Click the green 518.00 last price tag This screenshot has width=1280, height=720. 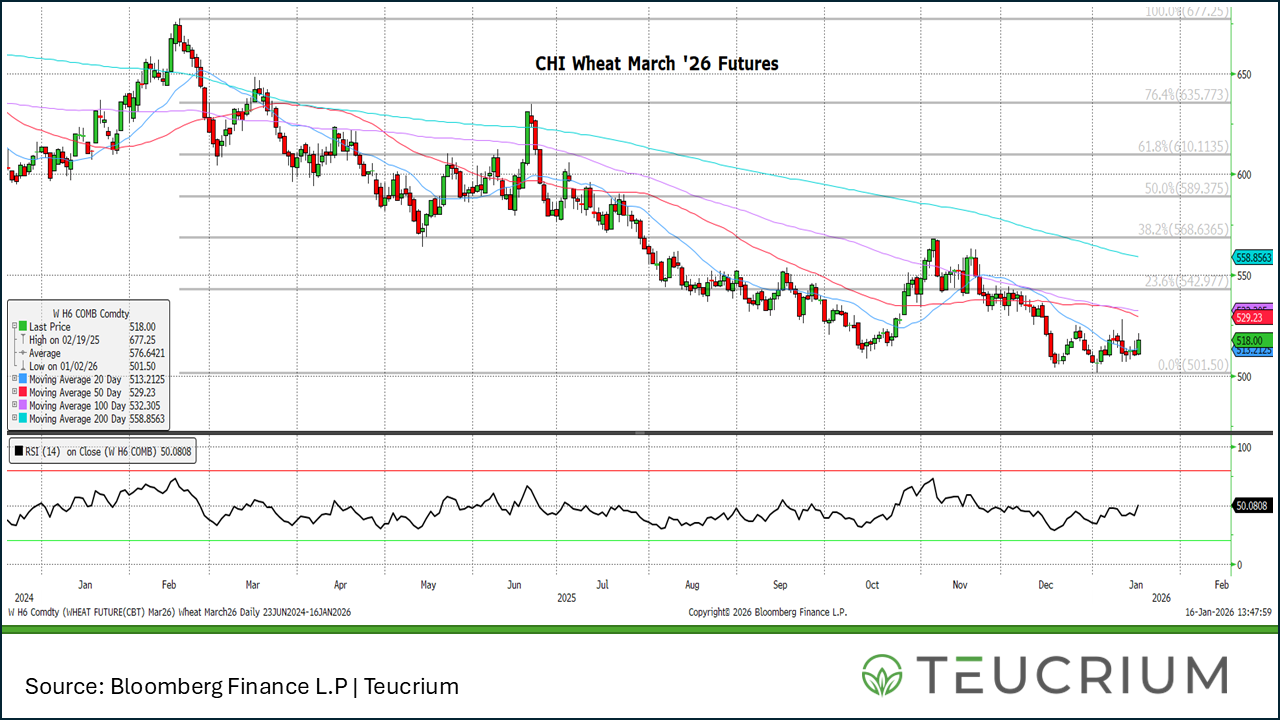(x=1252, y=341)
